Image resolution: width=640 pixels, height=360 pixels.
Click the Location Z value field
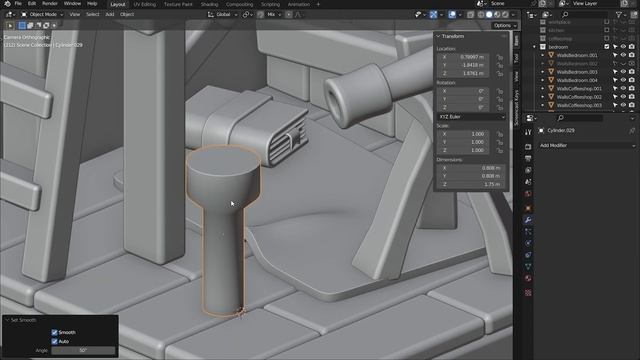tap(462, 73)
